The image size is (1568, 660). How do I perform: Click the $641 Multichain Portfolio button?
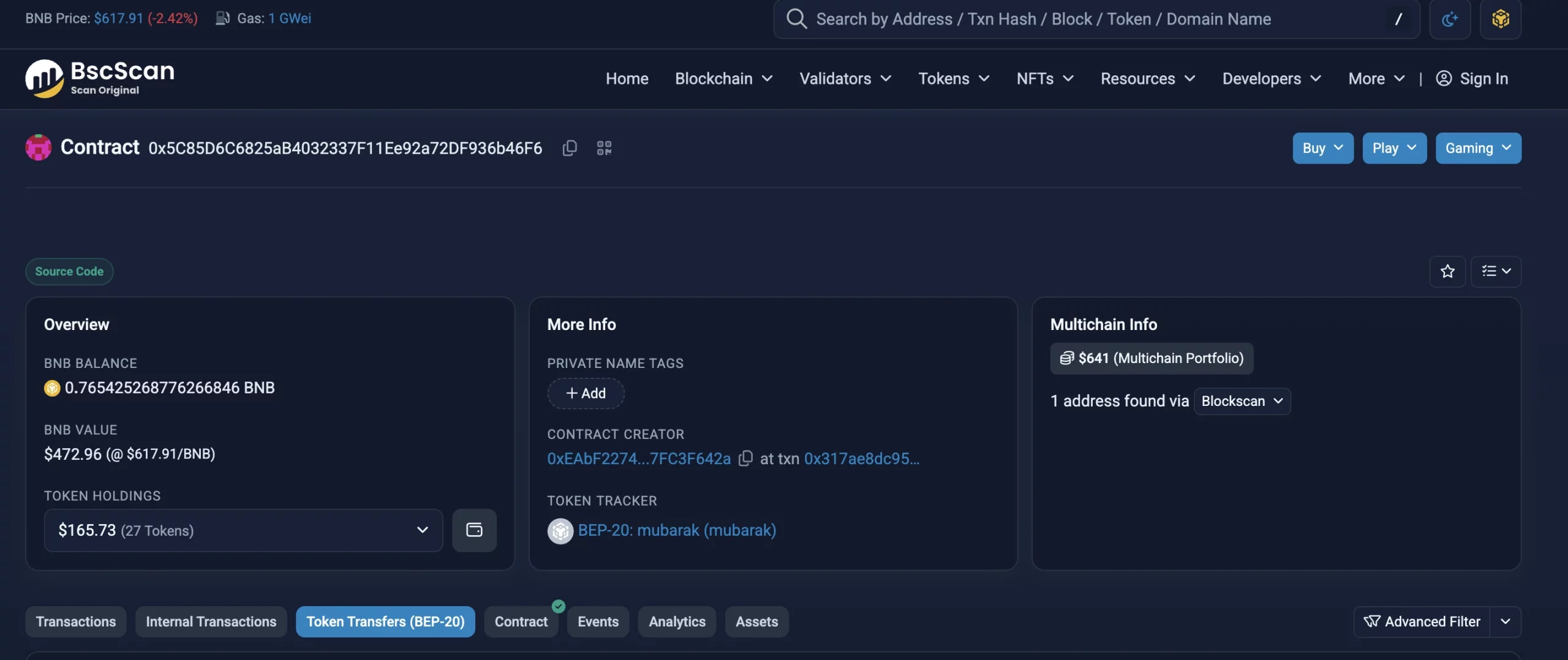click(1151, 358)
